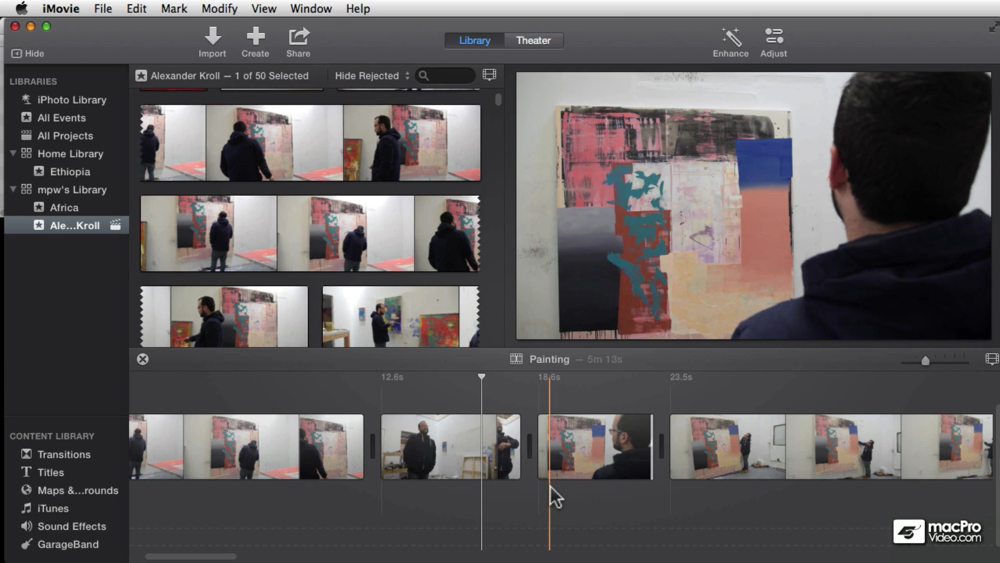
Task: Select third-row left browser clip
Action: (x=224, y=316)
